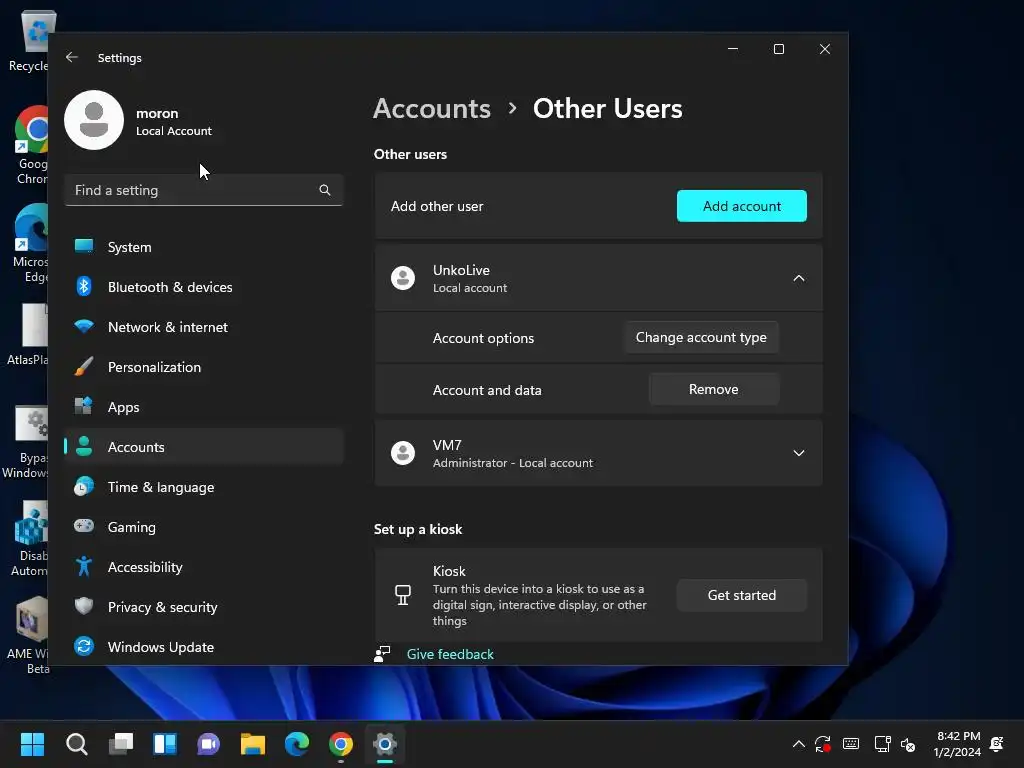Viewport: 1024px width, 768px height.
Task: Open the clock showing 8:42 PM
Action: tap(957, 744)
